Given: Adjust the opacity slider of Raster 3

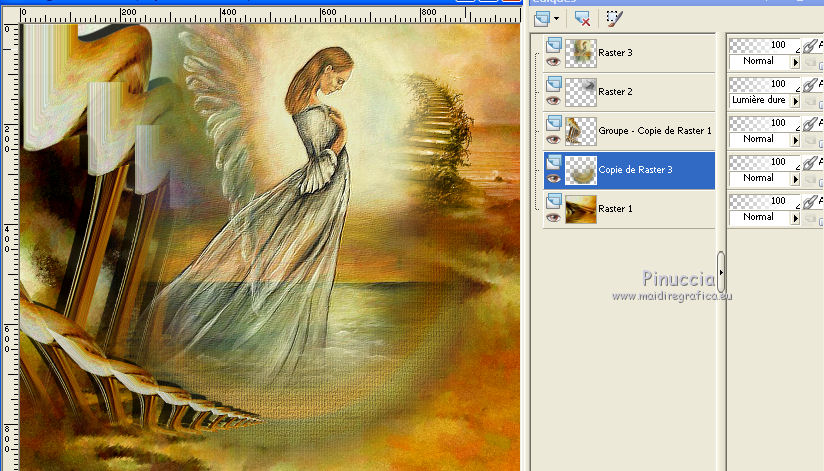Looking at the screenshot, I should (765, 45).
